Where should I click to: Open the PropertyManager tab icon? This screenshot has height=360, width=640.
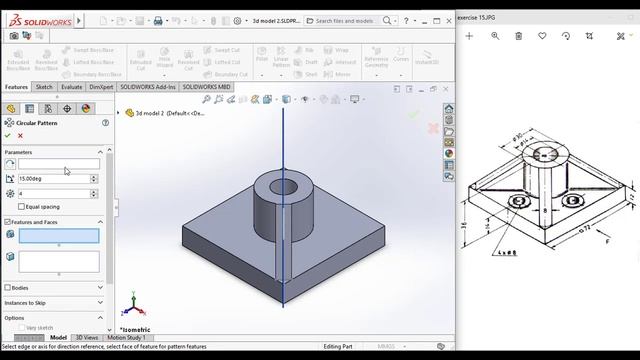coord(29,109)
